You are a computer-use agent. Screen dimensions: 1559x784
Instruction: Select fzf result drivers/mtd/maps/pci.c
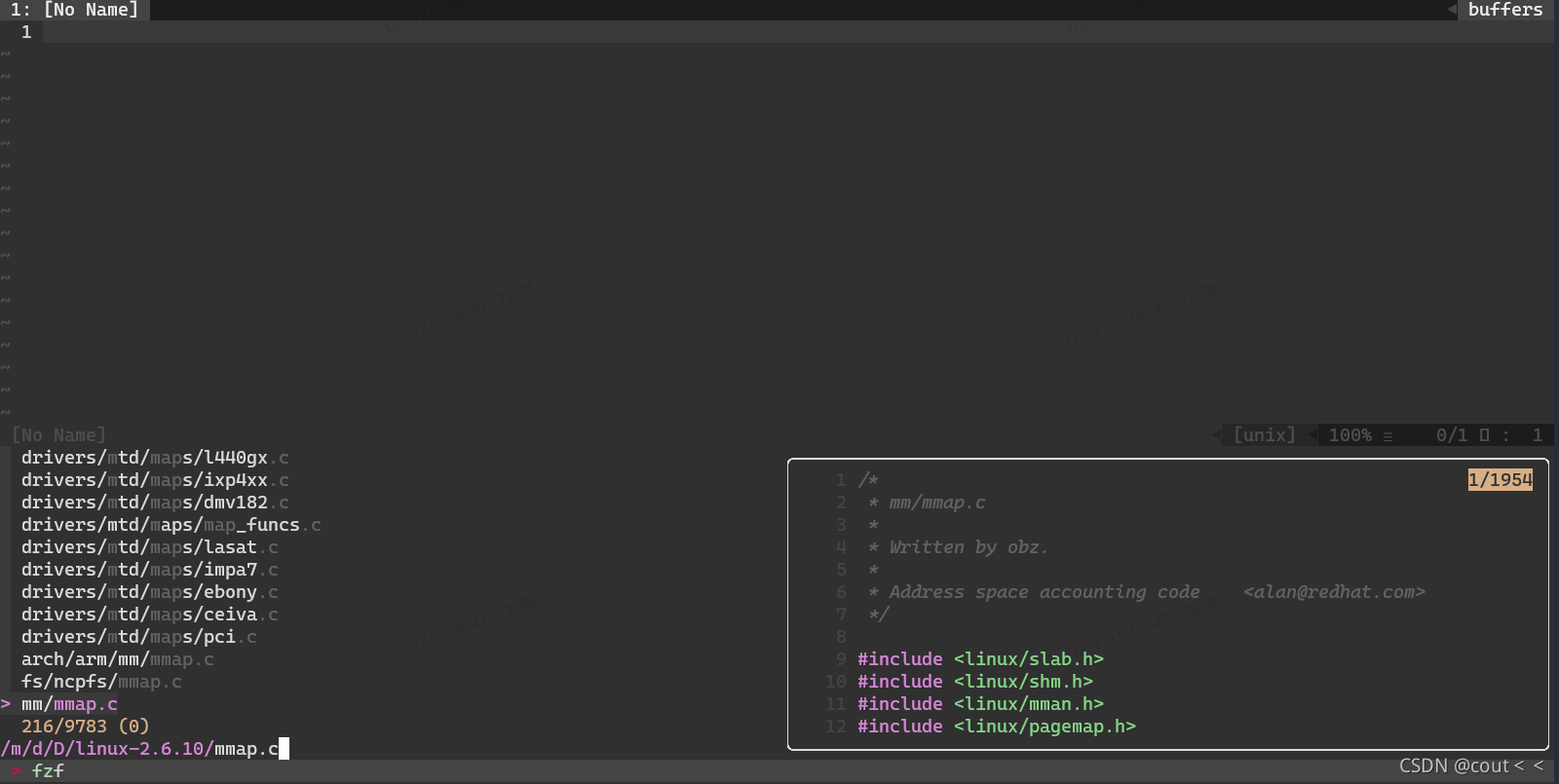click(x=139, y=637)
